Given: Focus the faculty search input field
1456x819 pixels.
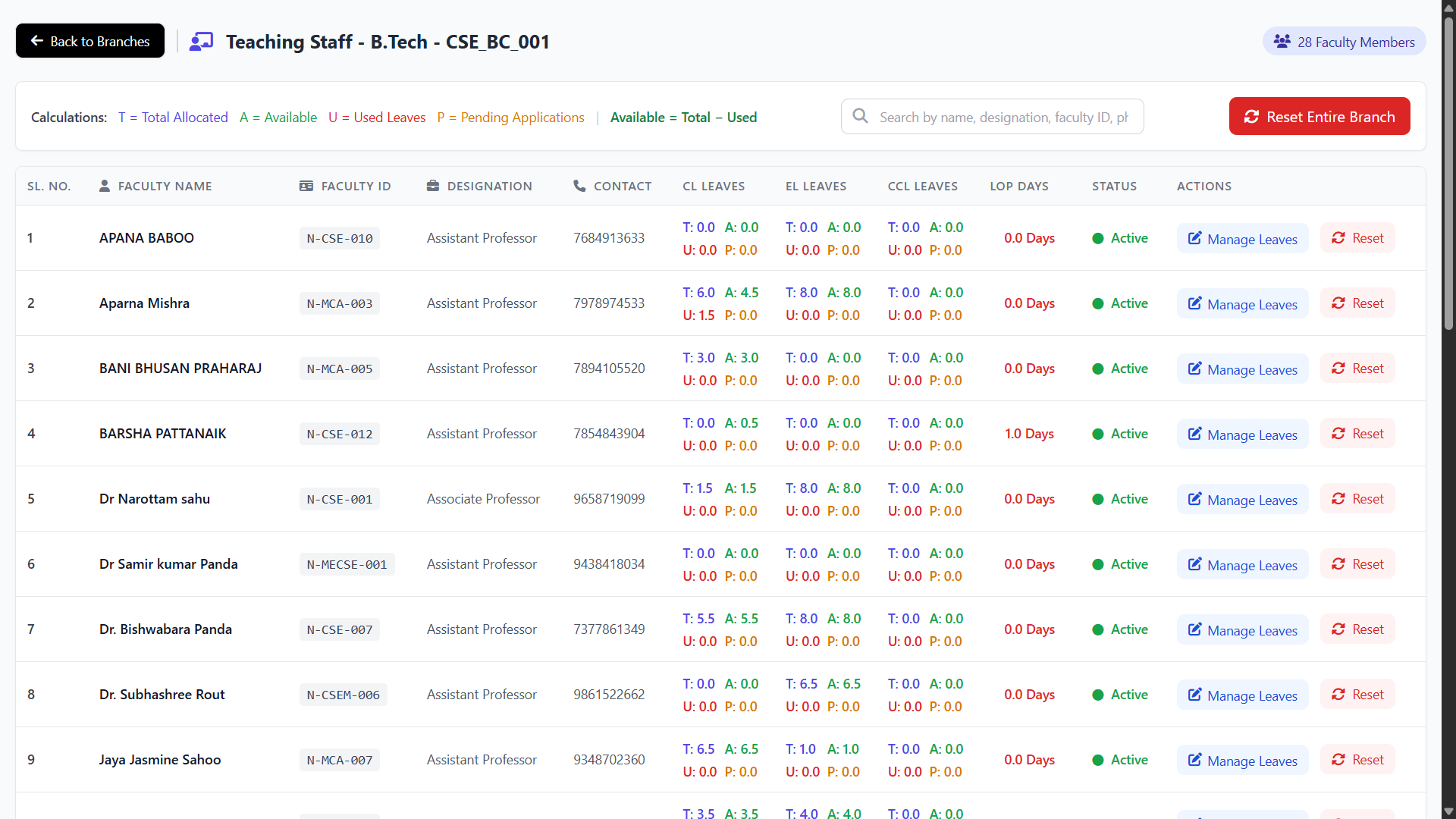Looking at the screenshot, I should [x=1003, y=117].
